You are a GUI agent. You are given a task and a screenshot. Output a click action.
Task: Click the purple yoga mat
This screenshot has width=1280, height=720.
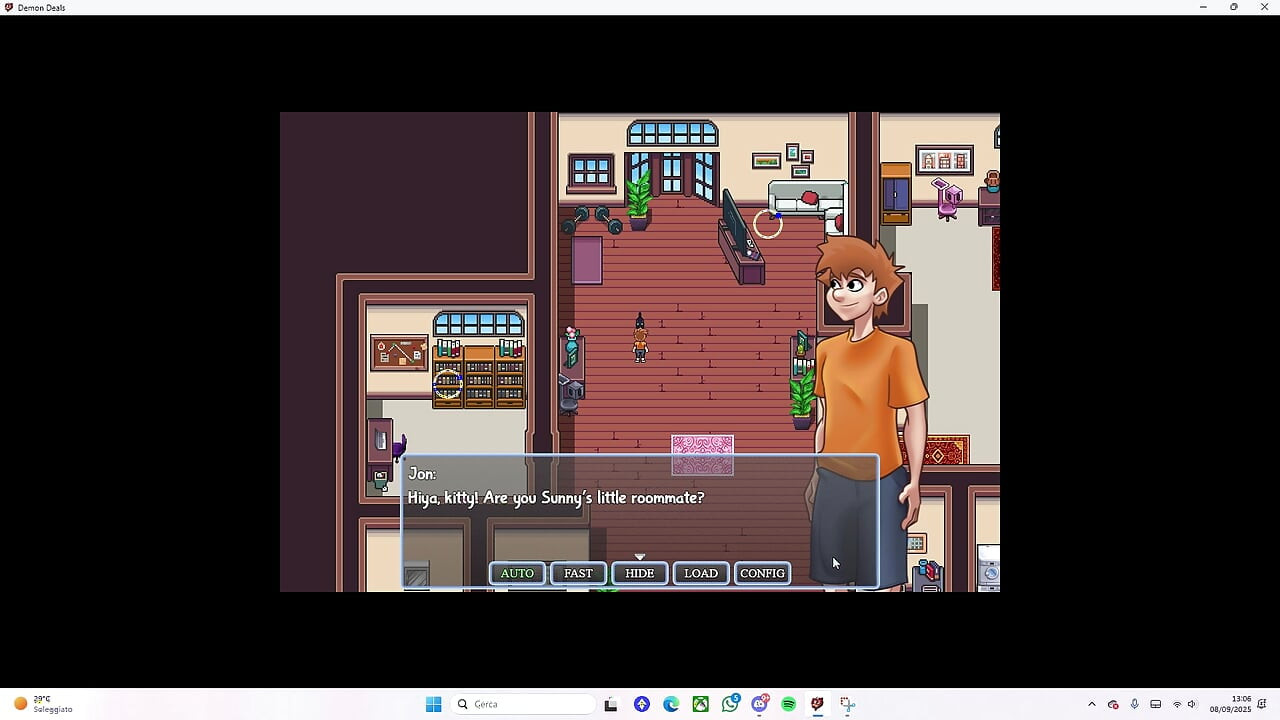(587, 260)
